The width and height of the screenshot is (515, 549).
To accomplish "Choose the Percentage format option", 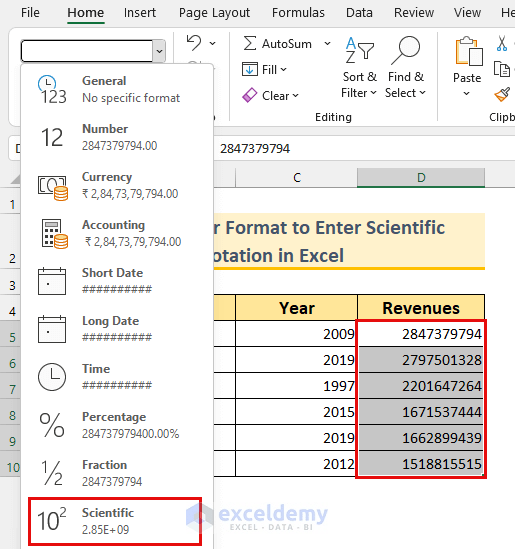I will (x=117, y=425).
